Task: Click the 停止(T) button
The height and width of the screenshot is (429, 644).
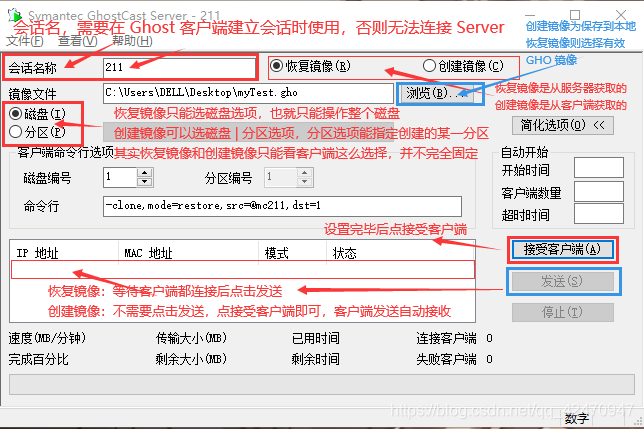Action: click(562, 312)
